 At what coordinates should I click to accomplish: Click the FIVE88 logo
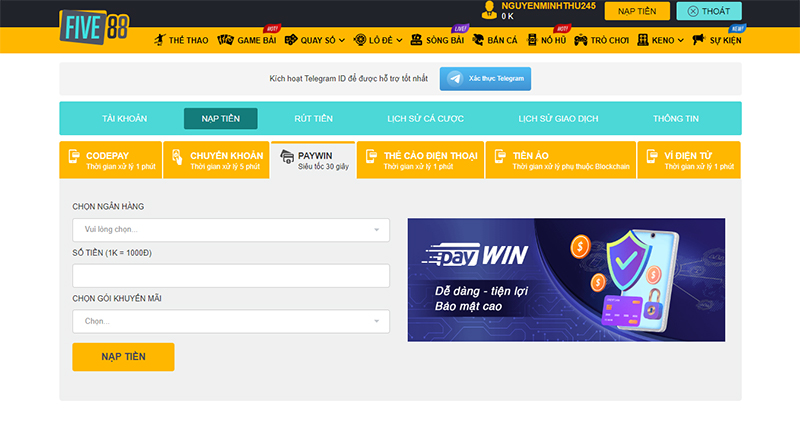pos(94,27)
